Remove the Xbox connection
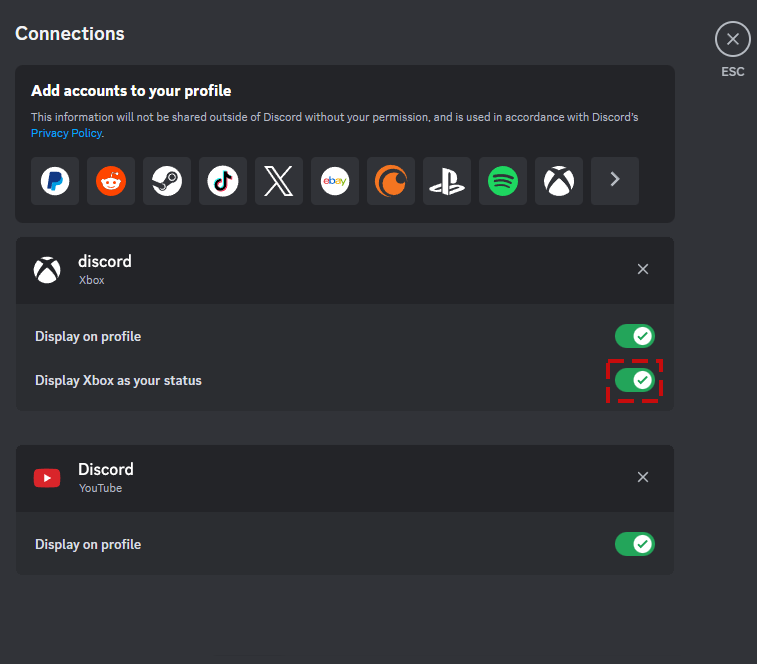This screenshot has height=664, width=757. coord(643,269)
